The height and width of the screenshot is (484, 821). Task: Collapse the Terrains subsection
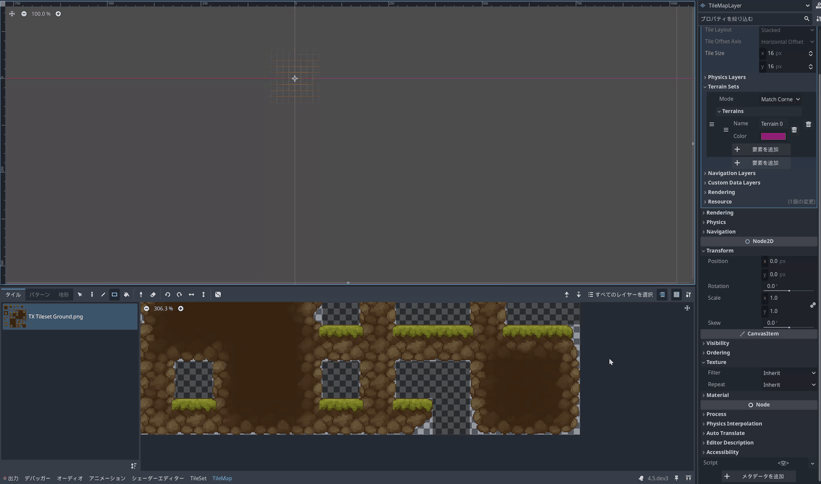pos(731,111)
